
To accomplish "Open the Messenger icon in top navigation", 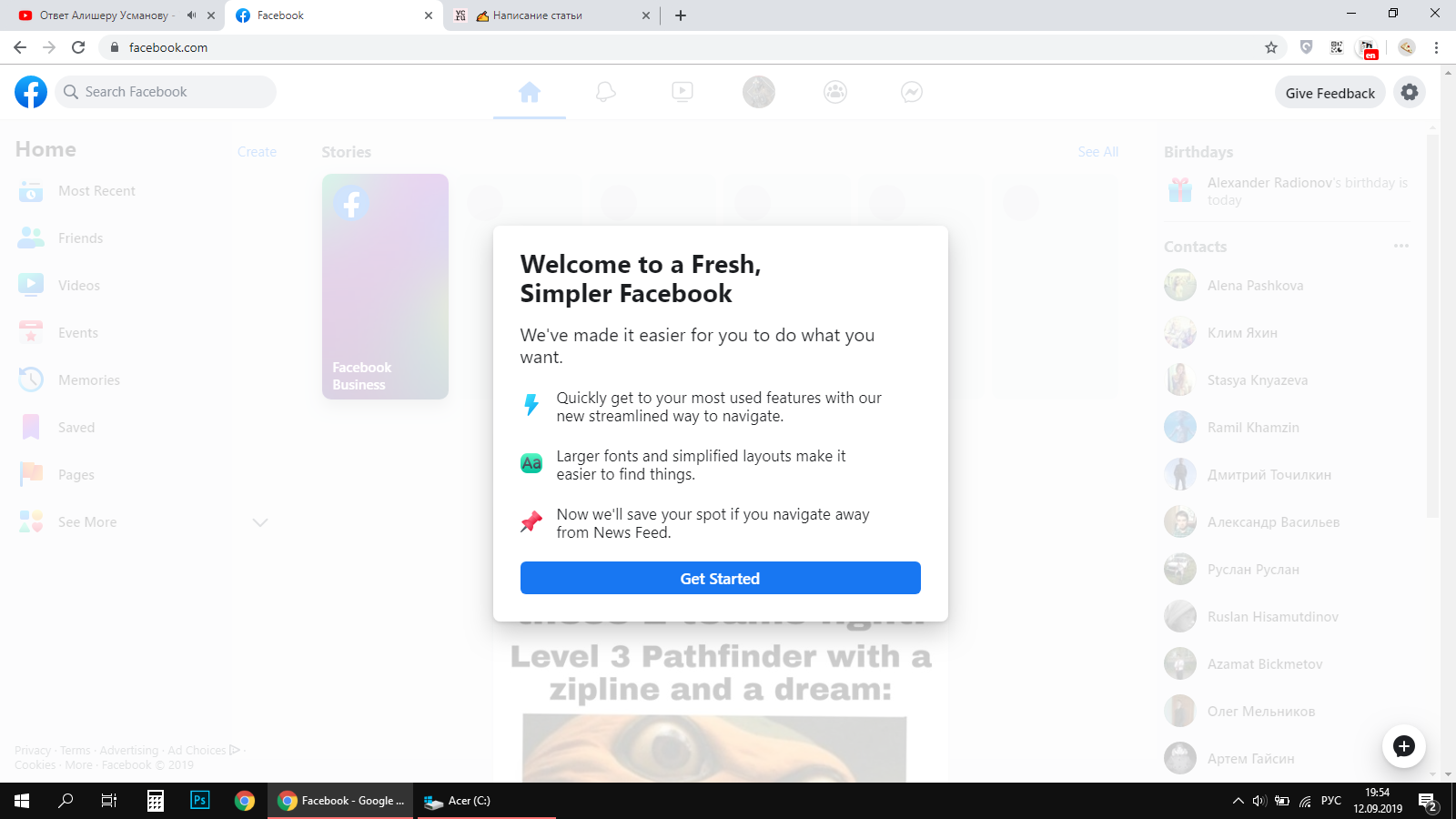I will 912,92.
